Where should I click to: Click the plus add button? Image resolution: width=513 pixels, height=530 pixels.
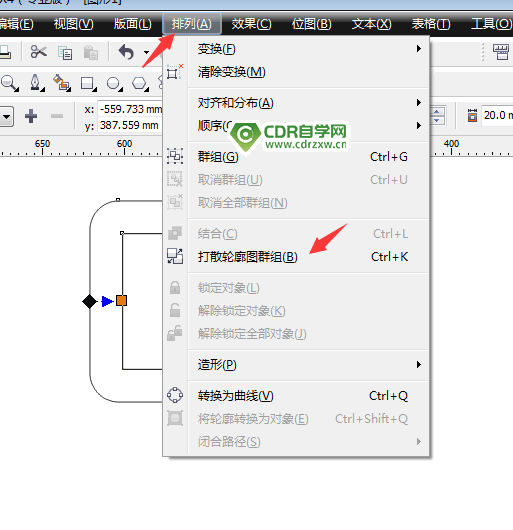(x=31, y=116)
